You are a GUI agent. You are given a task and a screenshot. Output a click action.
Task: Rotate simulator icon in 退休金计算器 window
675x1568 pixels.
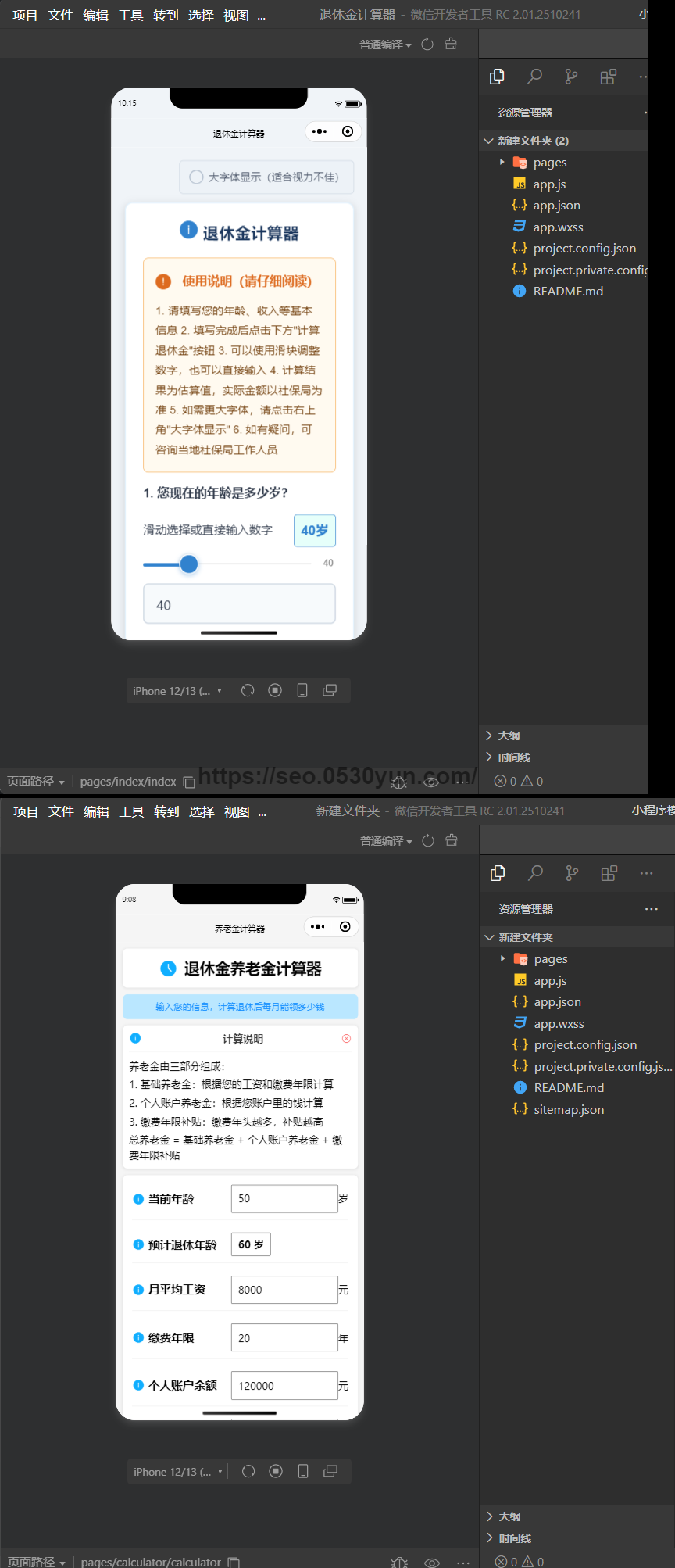pyautogui.click(x=248, y=690)
